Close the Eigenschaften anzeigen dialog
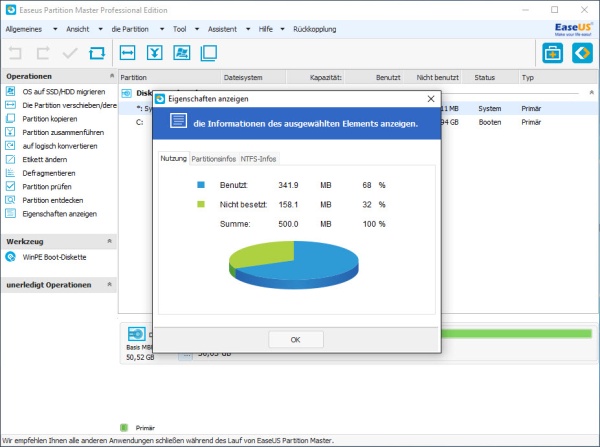 [431, 99]
